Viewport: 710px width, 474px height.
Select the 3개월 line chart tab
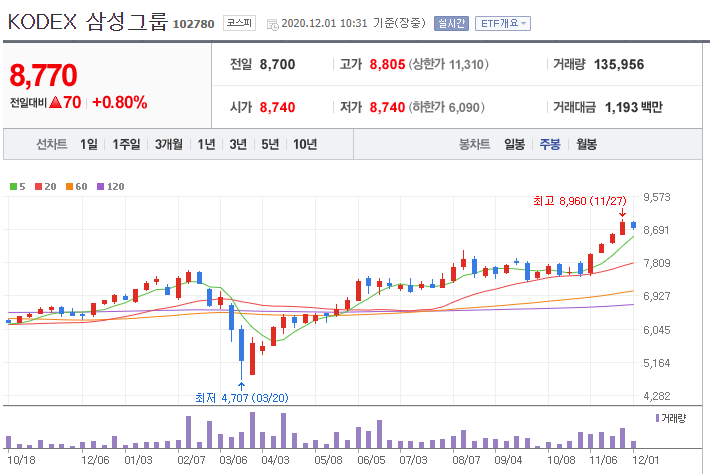(169, 144)
